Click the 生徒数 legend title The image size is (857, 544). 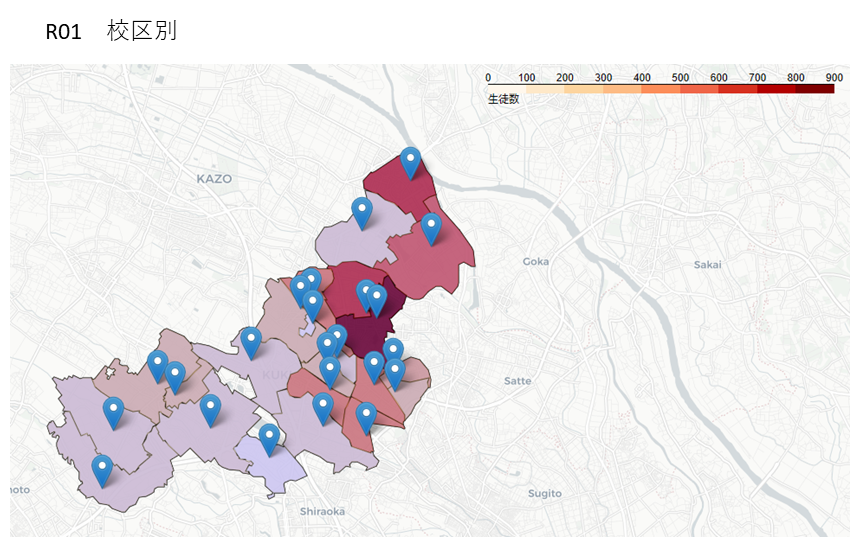[x=503, y=99]
